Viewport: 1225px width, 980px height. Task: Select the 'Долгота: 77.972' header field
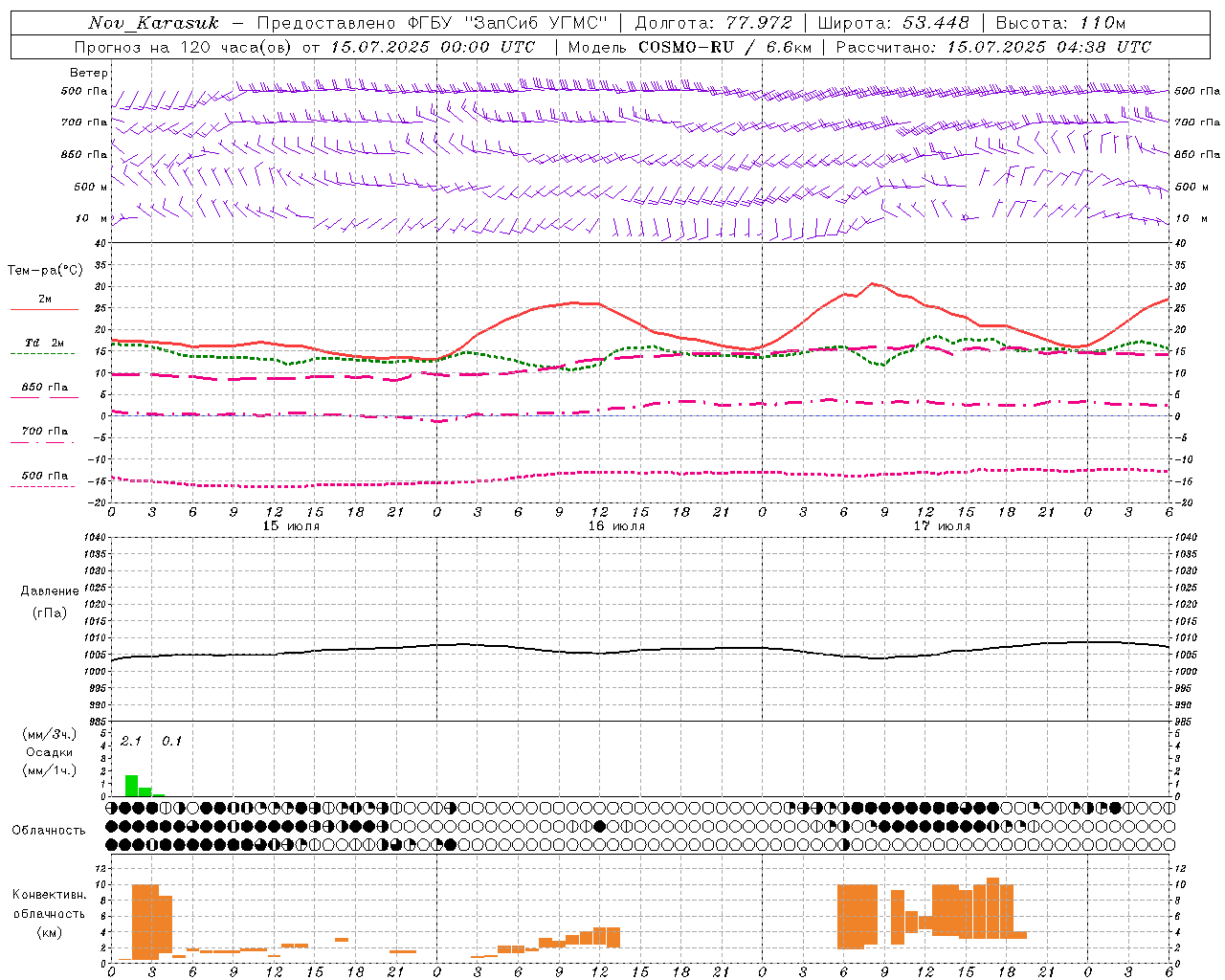[713, 23]
